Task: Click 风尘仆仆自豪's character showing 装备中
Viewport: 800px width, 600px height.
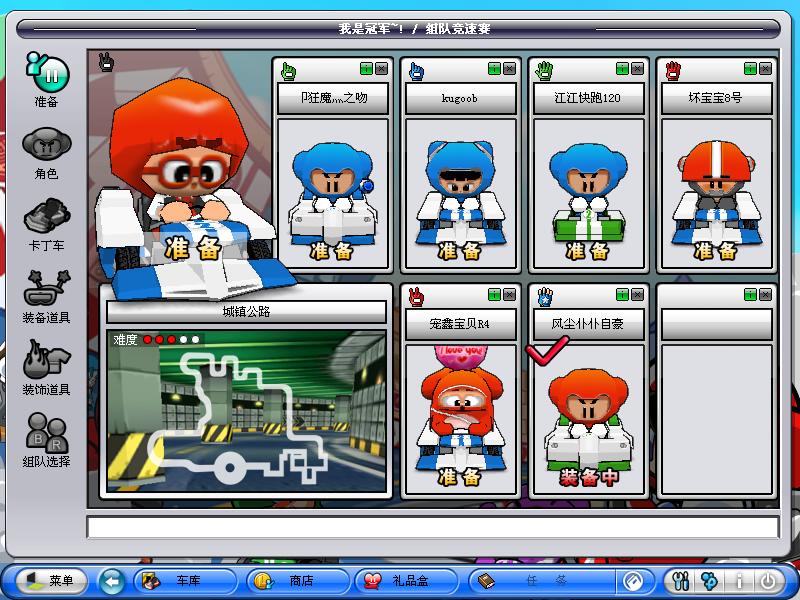Action: click(x=588, y=419)
